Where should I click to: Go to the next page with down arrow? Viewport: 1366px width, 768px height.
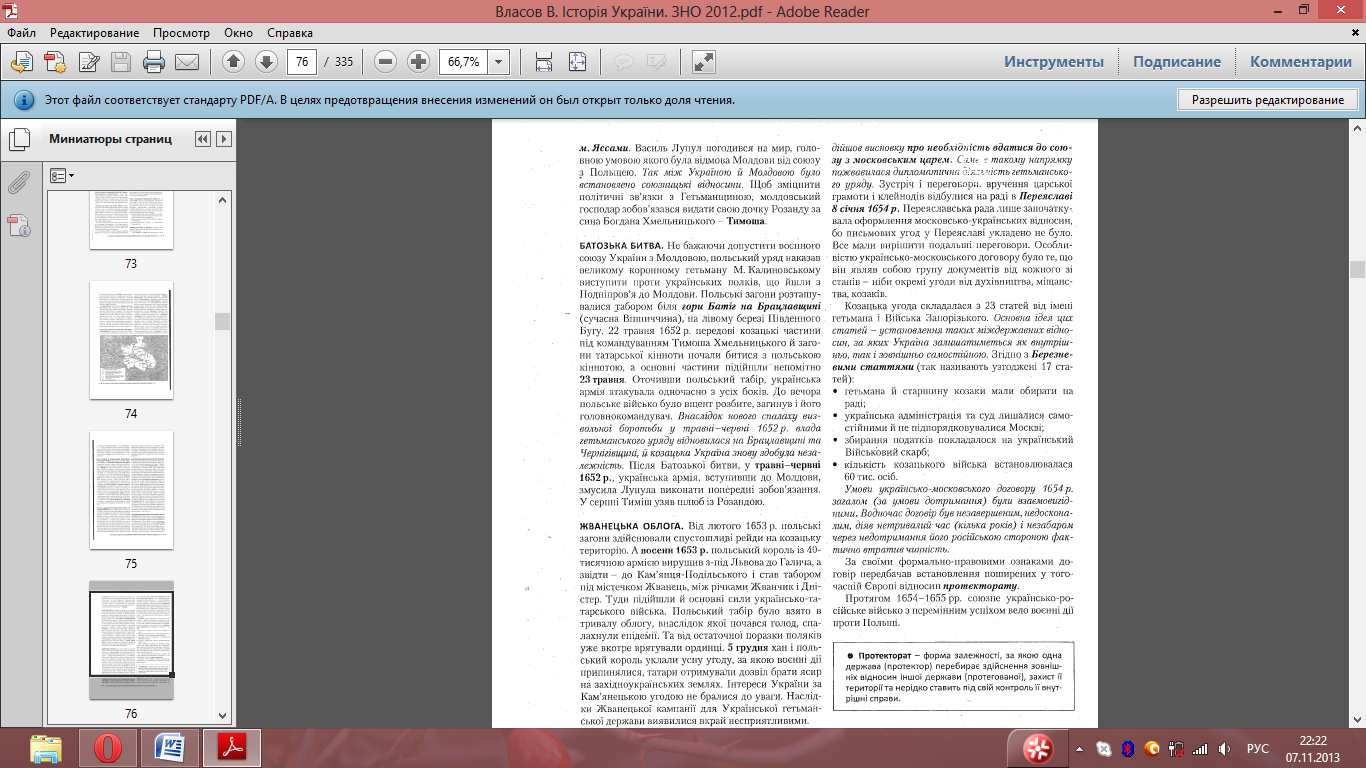(x=266, y=61)
